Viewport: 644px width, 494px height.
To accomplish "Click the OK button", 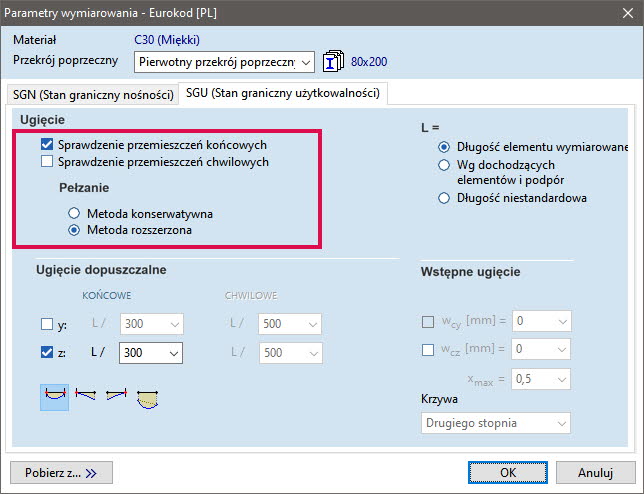I will pyautogui.click(x=506, y=471).
